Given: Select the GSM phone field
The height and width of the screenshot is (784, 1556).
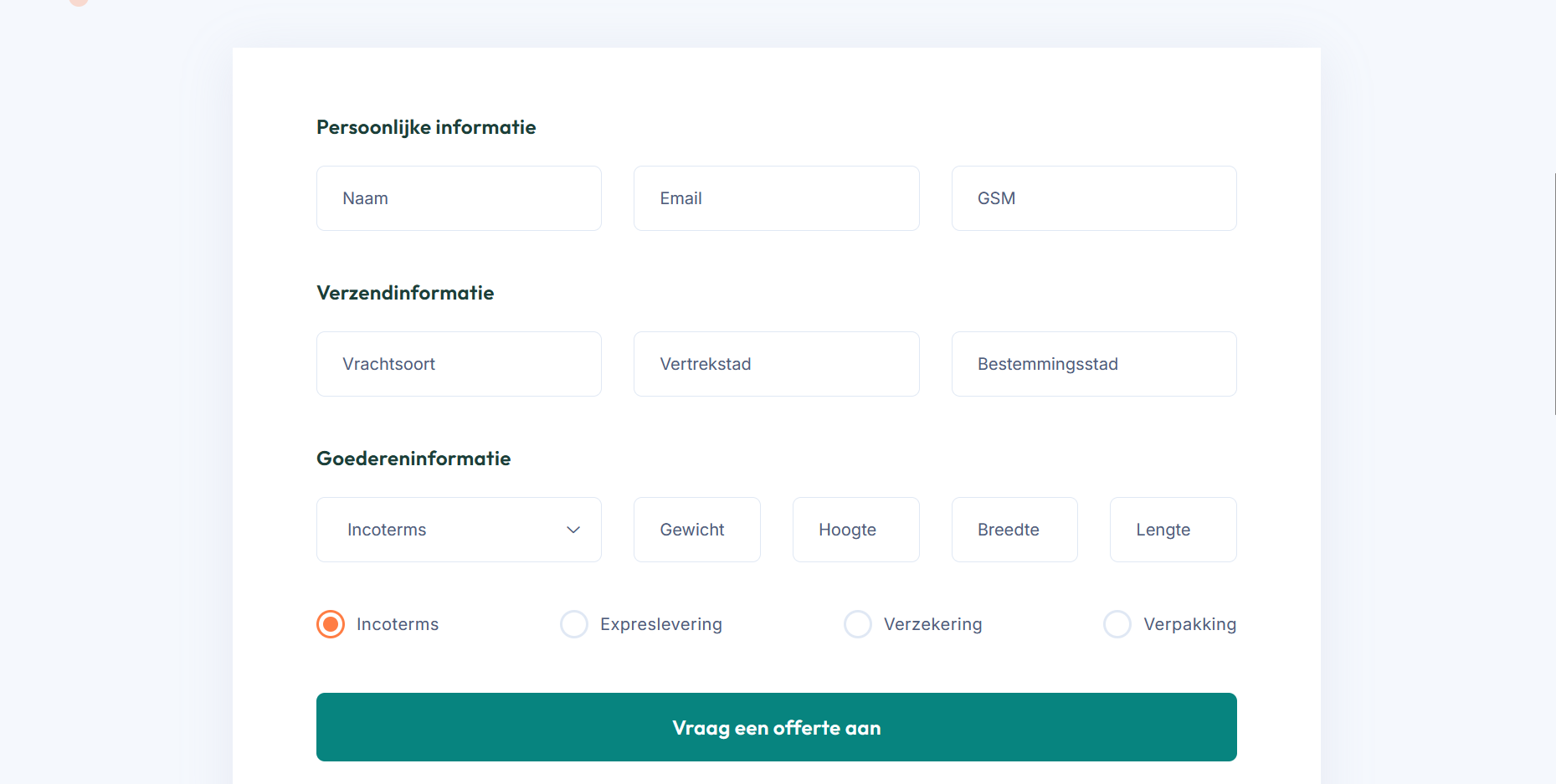Looking at the screenshot, I should [1094, 198].
